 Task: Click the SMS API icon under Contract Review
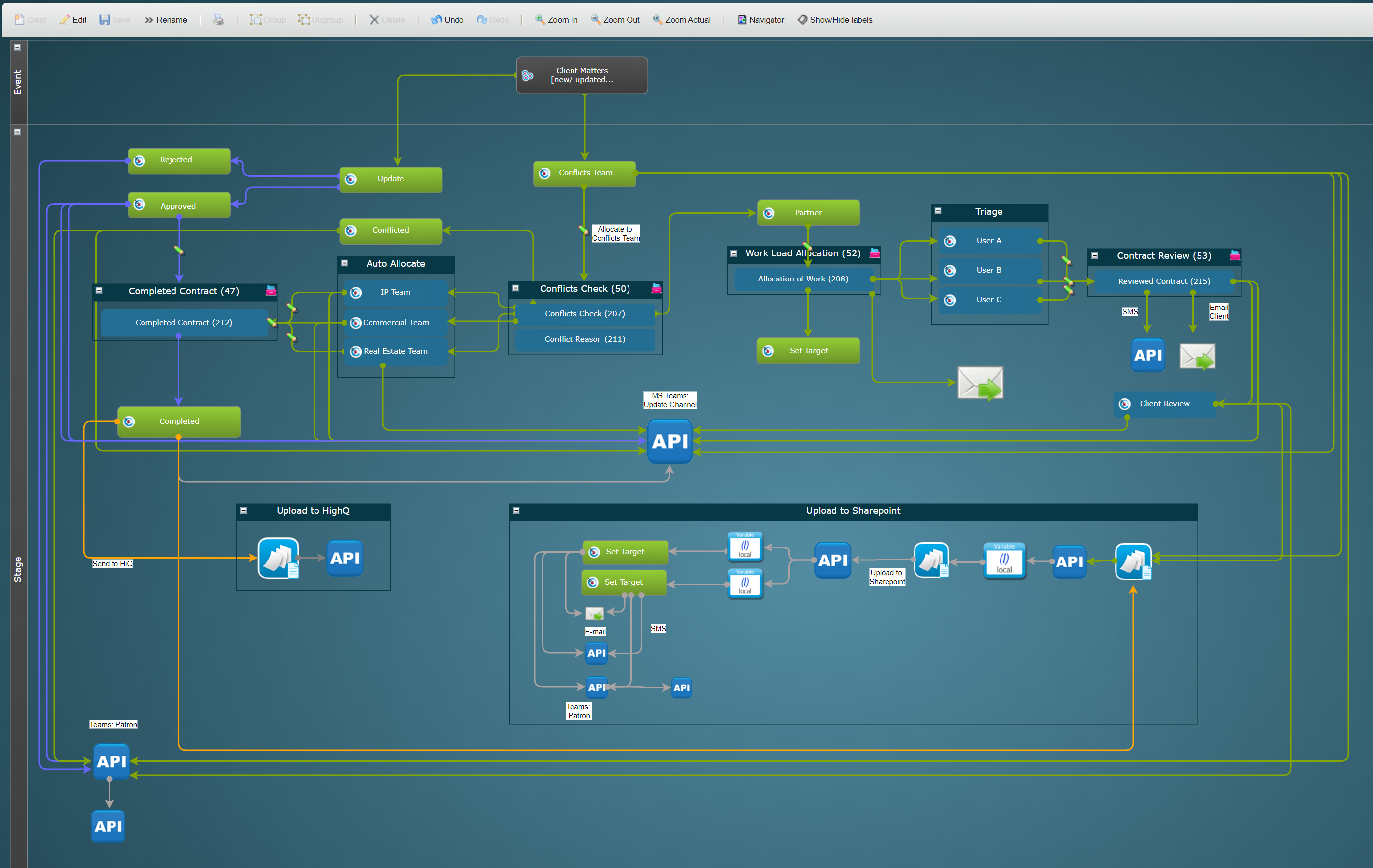point(1148,355)
